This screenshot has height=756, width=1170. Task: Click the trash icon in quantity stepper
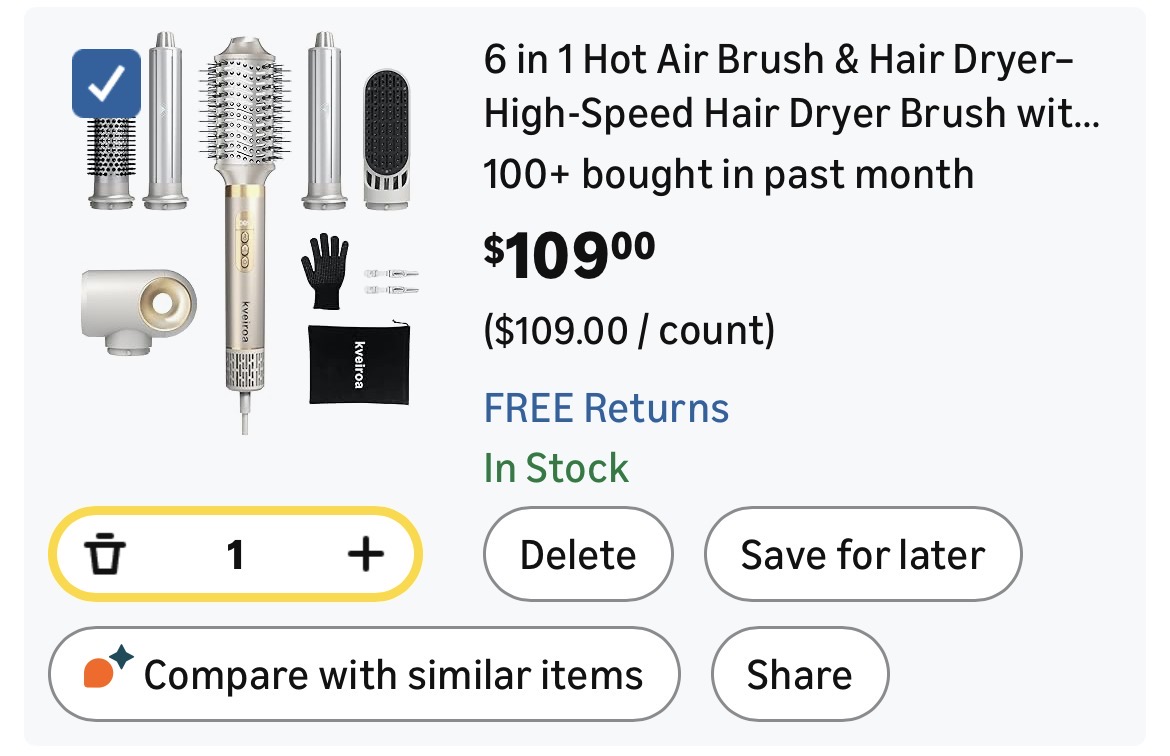point(104,553)
